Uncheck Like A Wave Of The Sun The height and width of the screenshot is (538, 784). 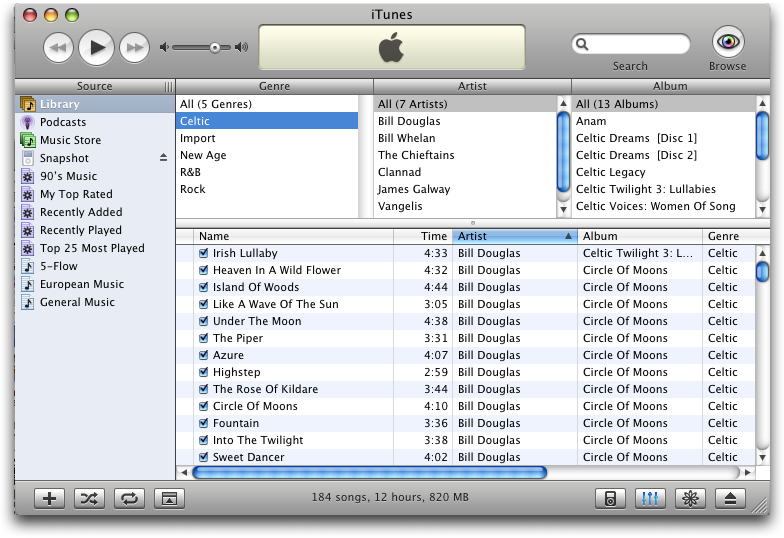click(204, 304)
